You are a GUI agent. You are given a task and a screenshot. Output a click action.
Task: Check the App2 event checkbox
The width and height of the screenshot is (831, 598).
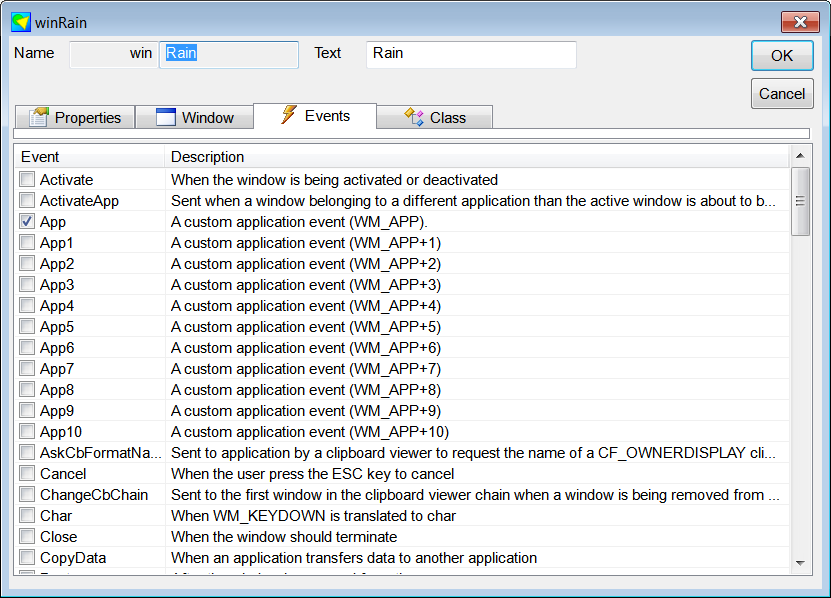point(27,263)
